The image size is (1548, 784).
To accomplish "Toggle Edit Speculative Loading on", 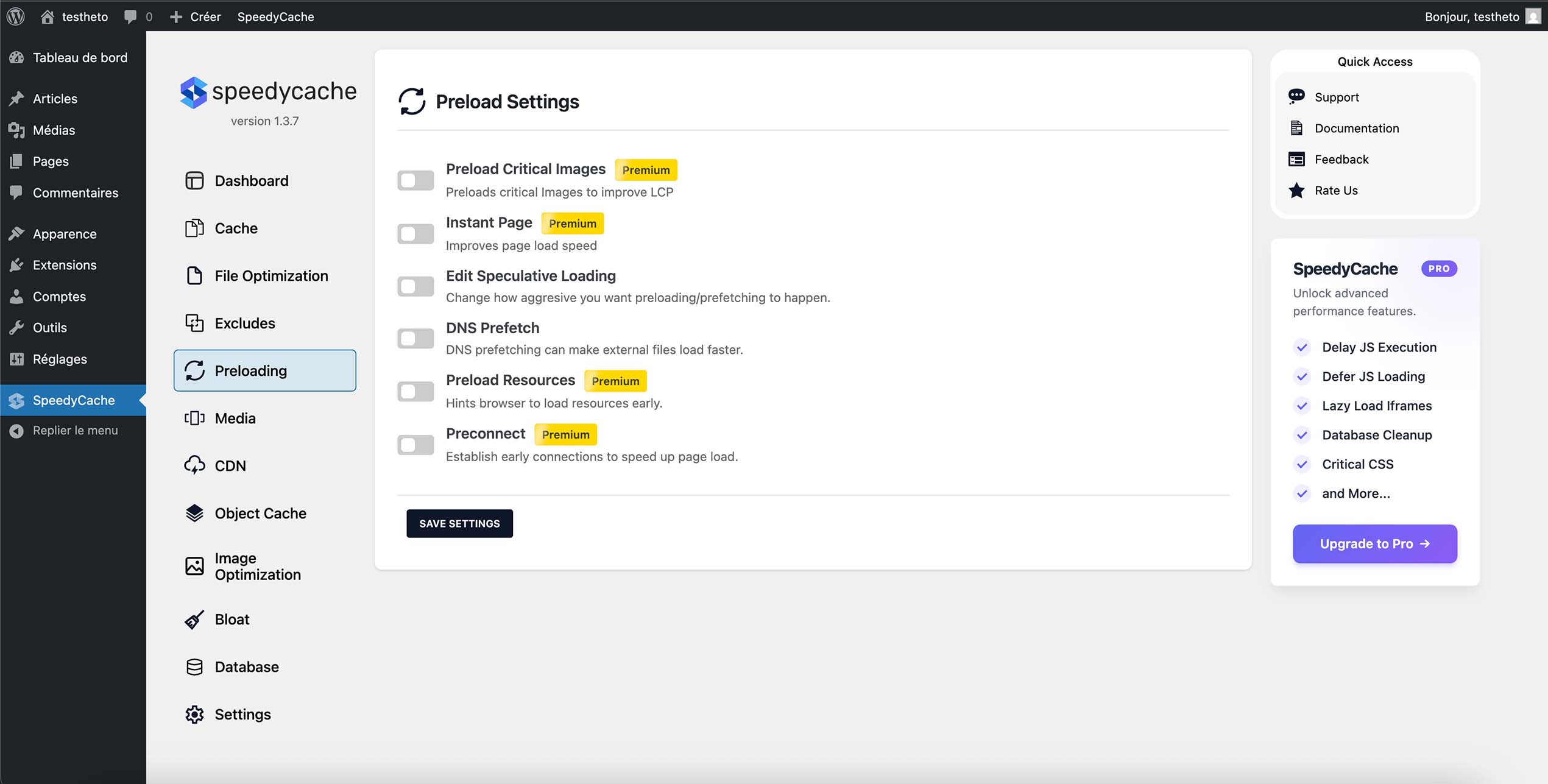I will pos(415,286).
